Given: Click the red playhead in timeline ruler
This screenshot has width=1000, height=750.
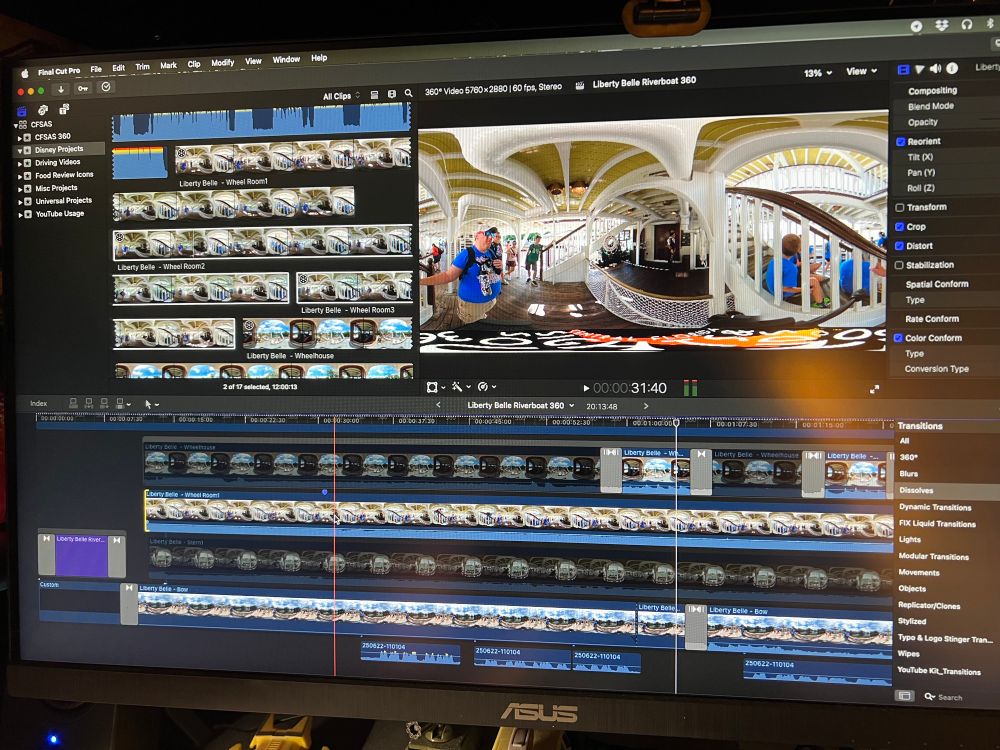Looking at the screenshot, I should click(x=334, y=420).
